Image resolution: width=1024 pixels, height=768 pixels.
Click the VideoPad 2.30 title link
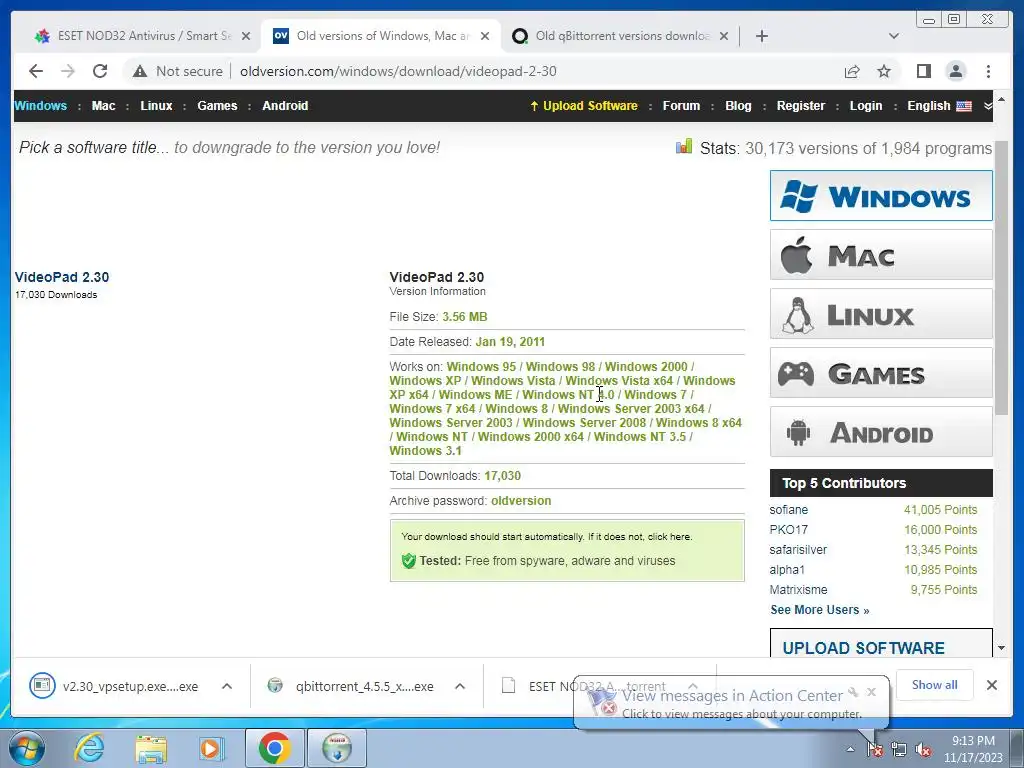click(62, 277)
